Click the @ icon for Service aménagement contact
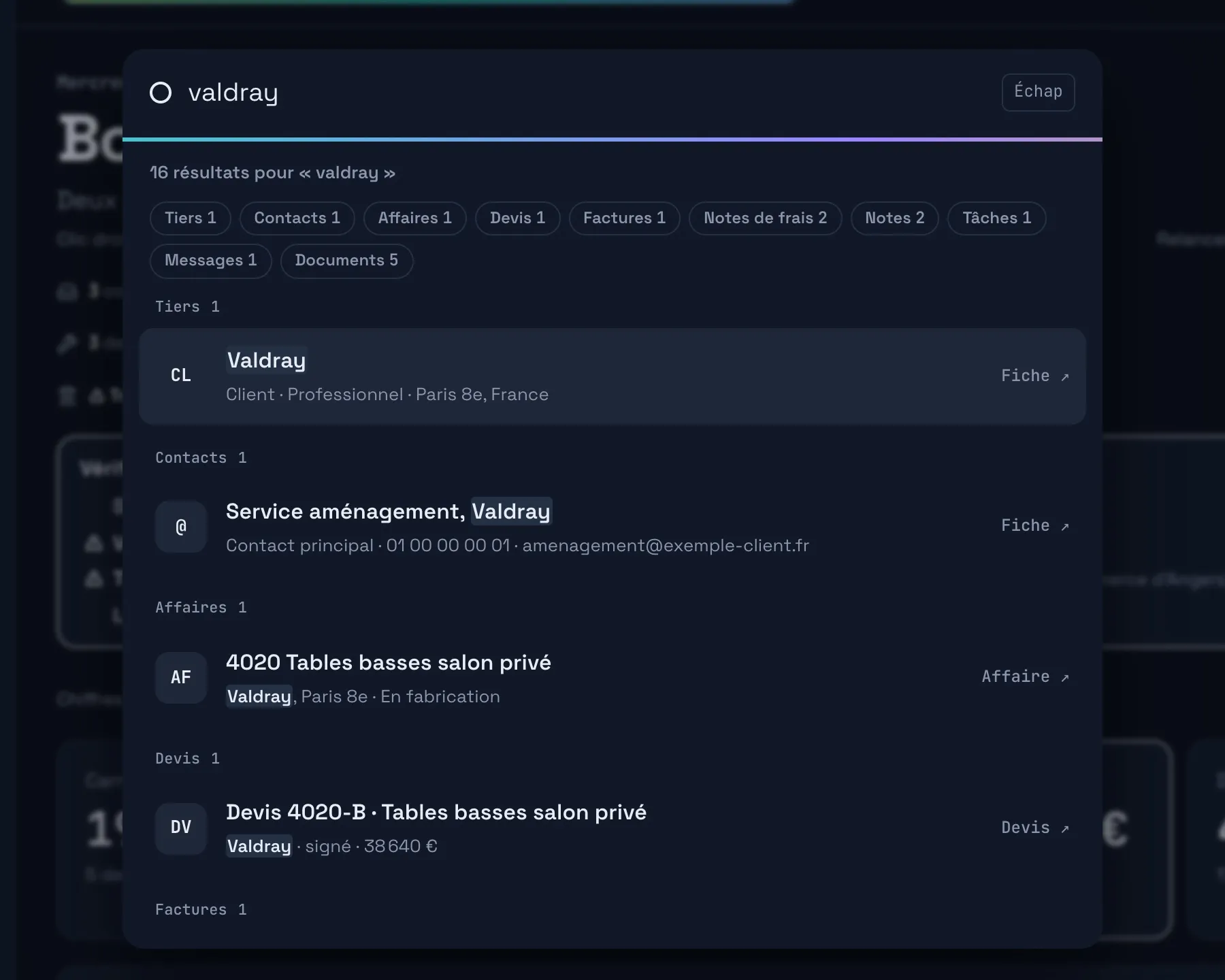The image size is (1225, 980). (181, 527)
